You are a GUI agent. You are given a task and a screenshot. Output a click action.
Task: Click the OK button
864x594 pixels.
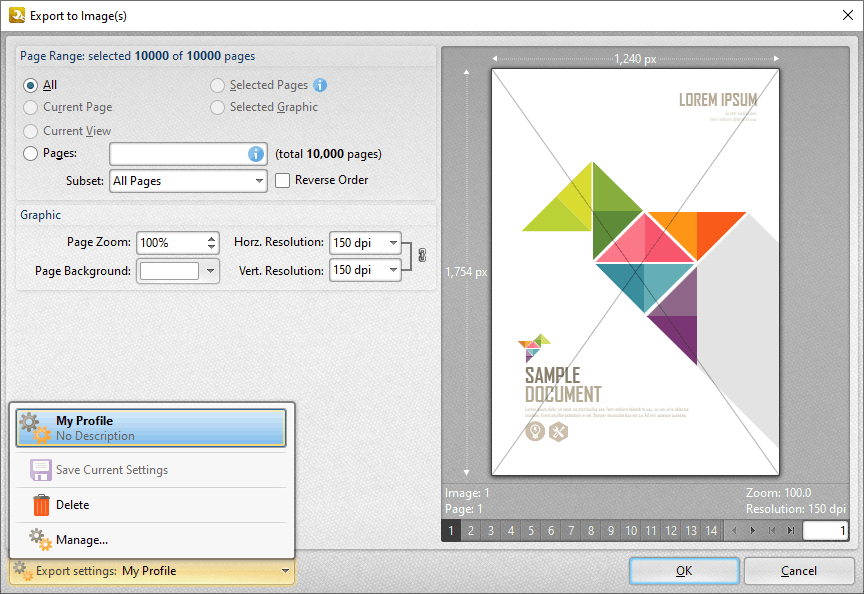(x=684, y=570)
